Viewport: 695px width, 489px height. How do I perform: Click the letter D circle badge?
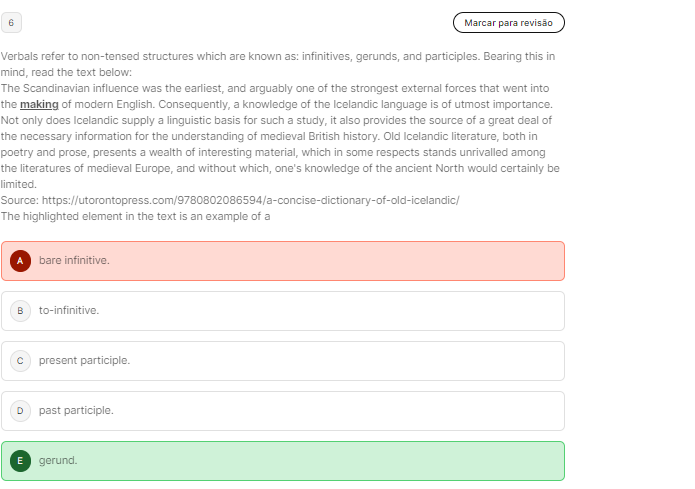point(20,411)
